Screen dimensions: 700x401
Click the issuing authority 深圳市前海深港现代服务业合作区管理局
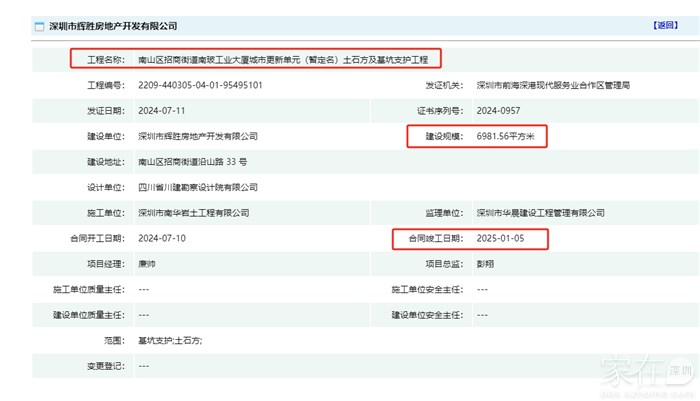(x=553, y=86)
